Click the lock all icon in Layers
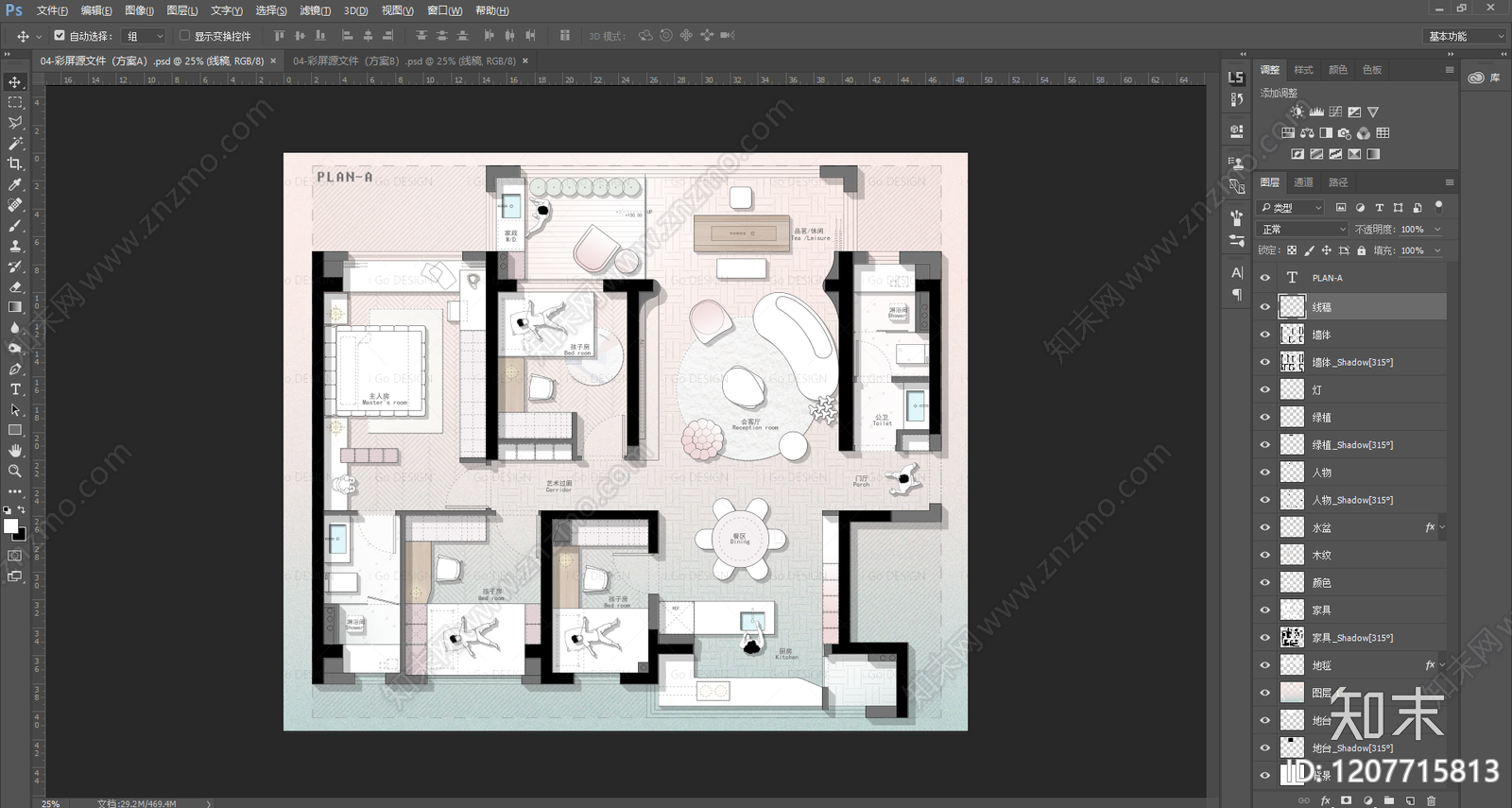 pos(1362,250)
